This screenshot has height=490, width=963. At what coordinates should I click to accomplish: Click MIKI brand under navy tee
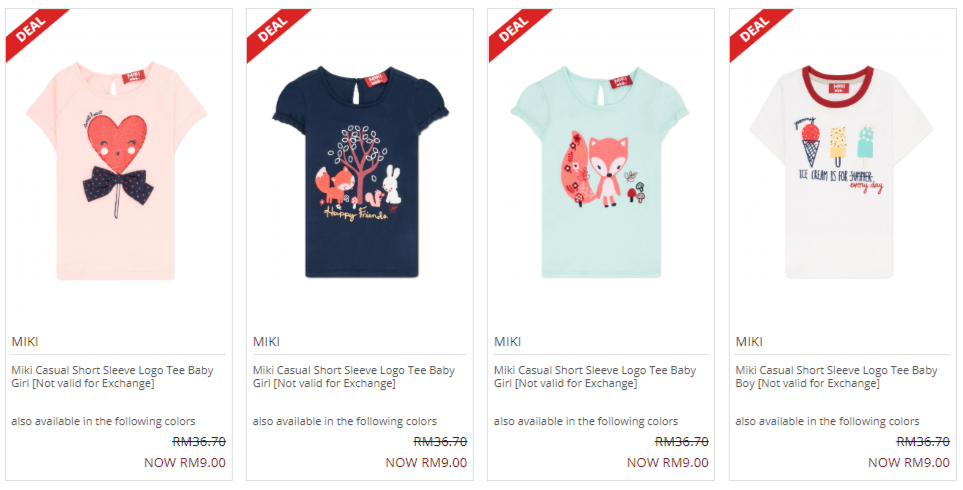[x=267, y=341]
